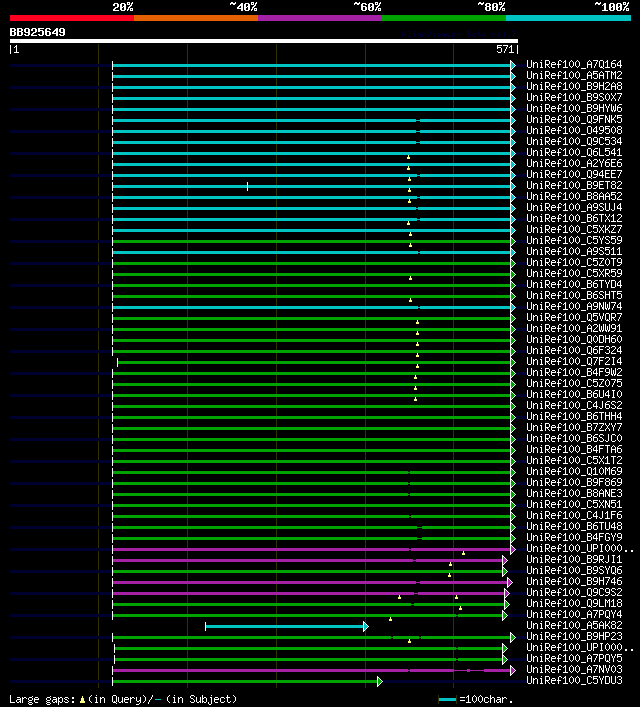Select the UniRef100_B6SHT5 label
Image resolution: width=640 pixels, height=707 pixels.
point(574,295)
